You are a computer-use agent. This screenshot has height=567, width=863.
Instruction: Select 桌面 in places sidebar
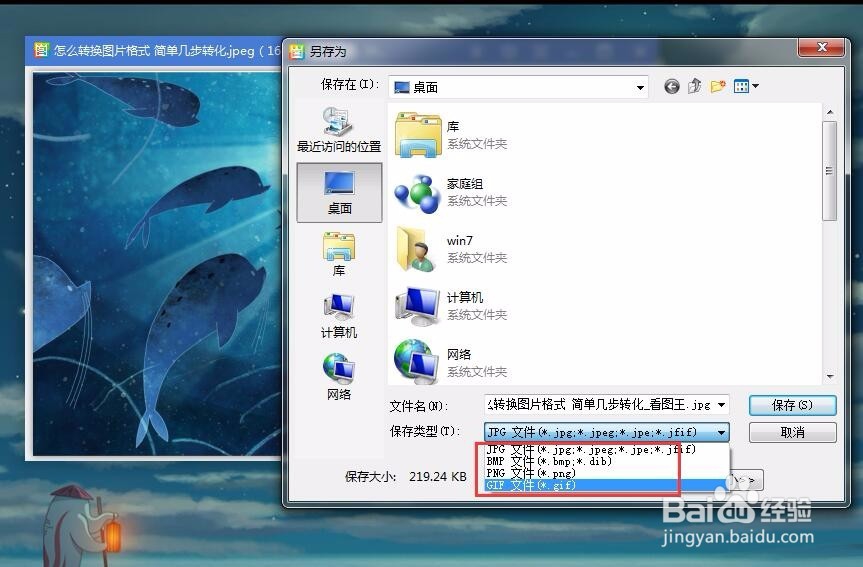339,193
